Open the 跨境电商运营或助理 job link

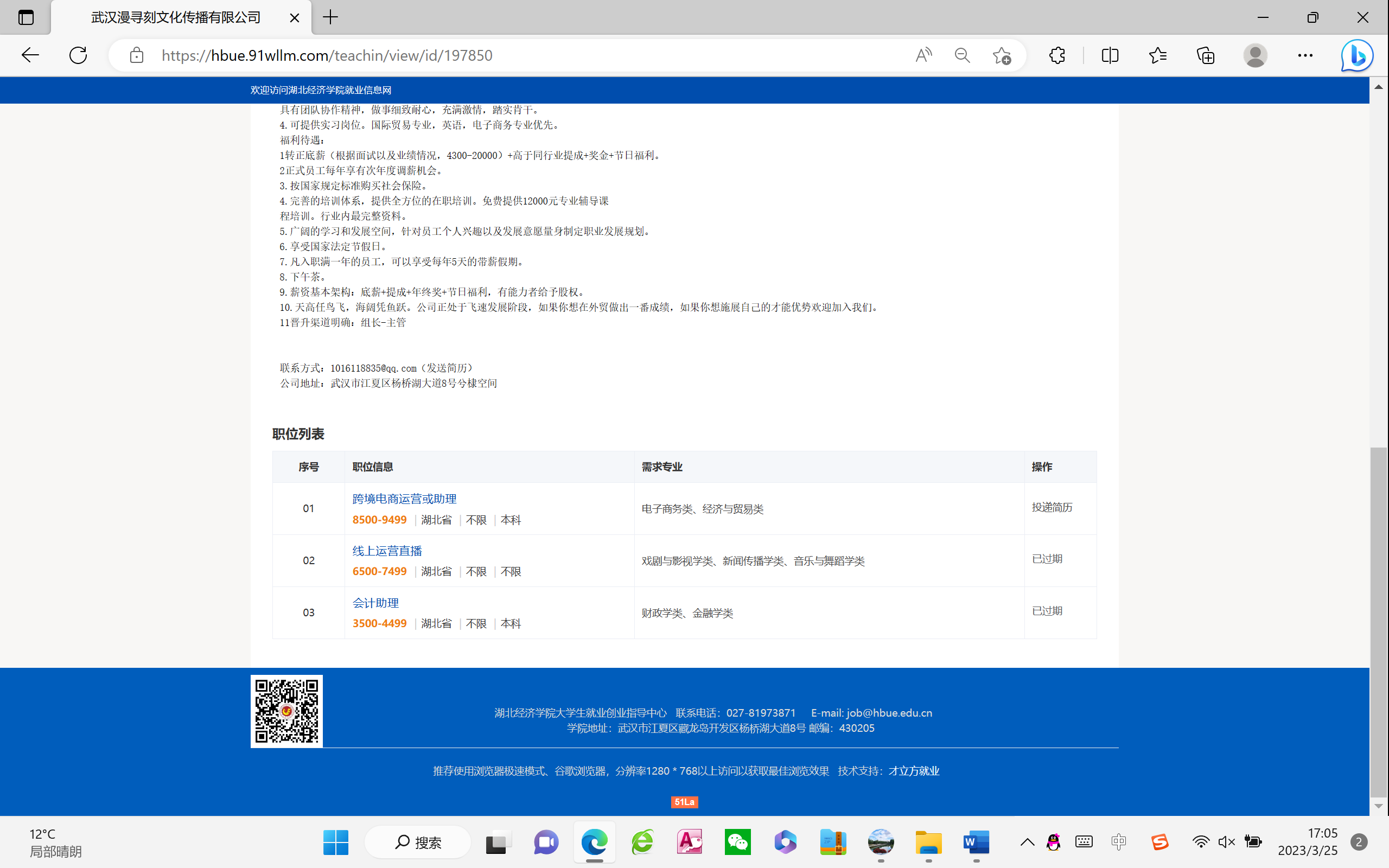404,499
